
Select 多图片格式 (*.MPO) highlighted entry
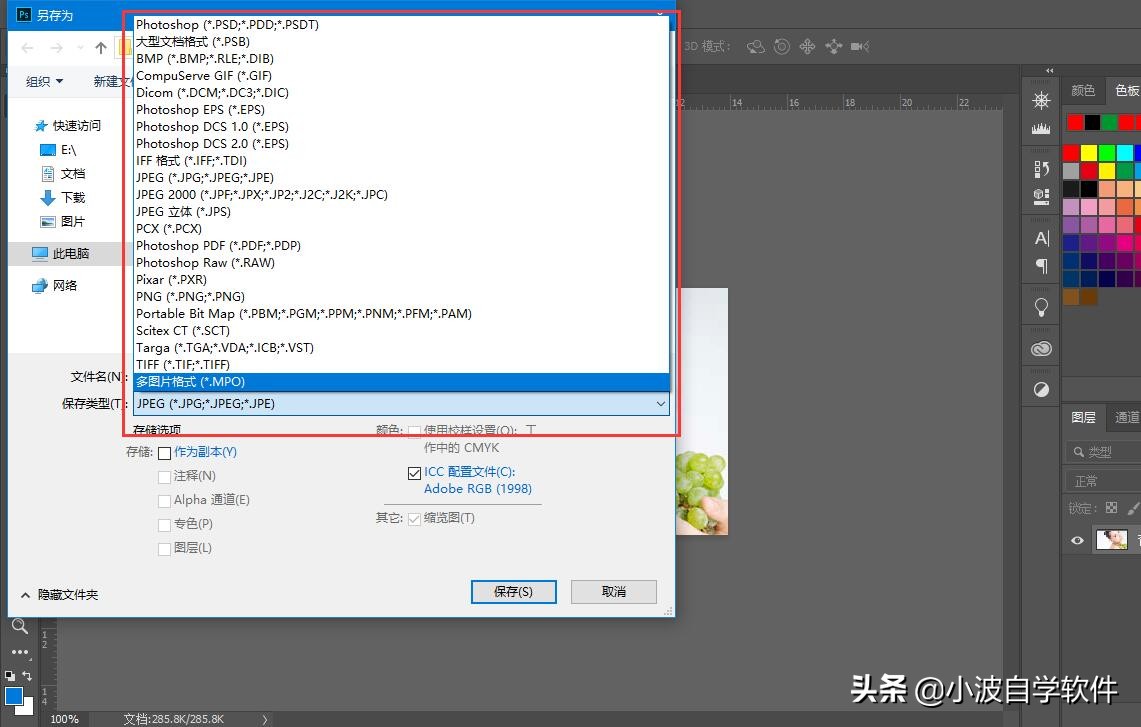[x=401, y=381]
